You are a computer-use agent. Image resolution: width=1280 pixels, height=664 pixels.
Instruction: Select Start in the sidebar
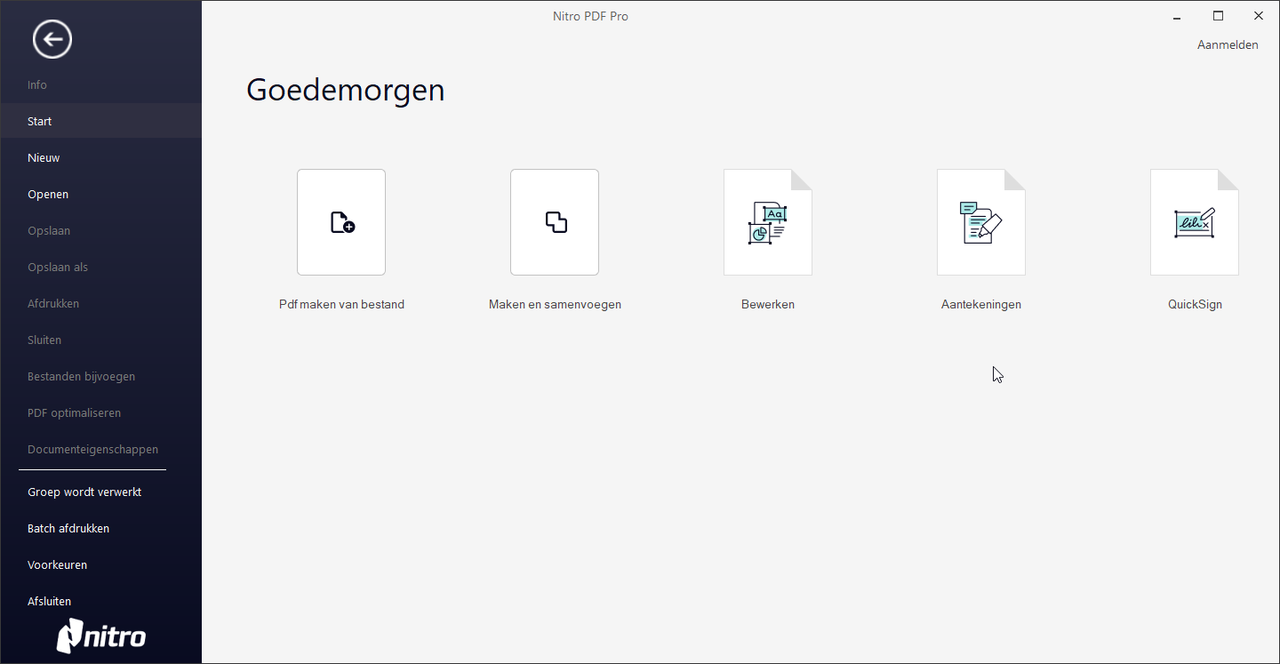pyautogui.click(x=100, y=121)
